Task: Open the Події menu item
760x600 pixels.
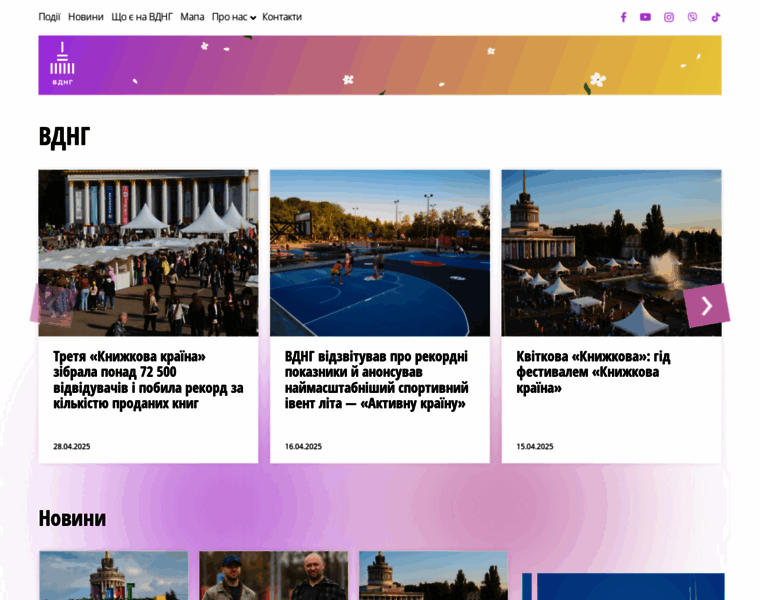Action: [49, 17]
